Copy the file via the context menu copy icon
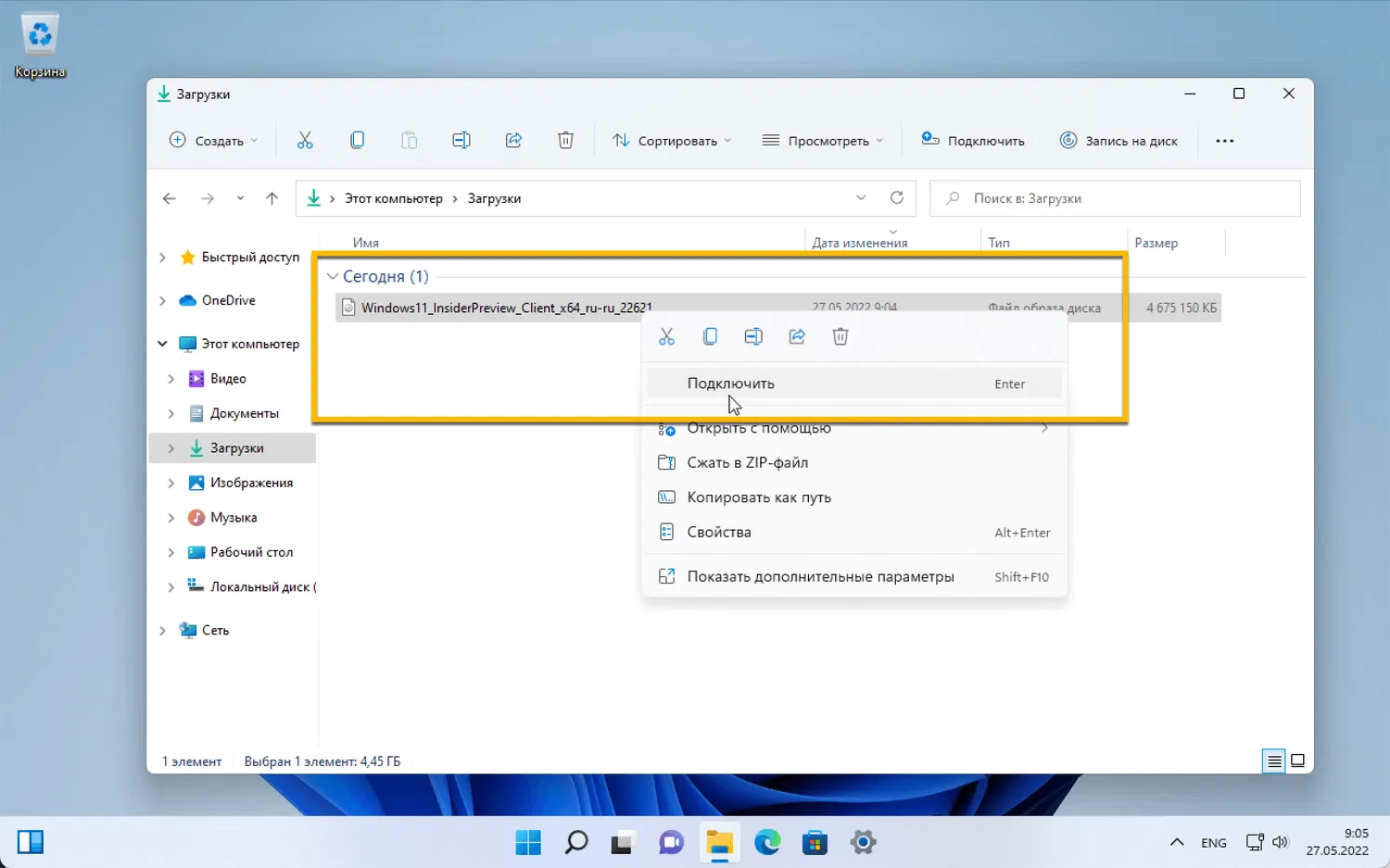Screen dimensions: 1390x868 pos(710,336)
